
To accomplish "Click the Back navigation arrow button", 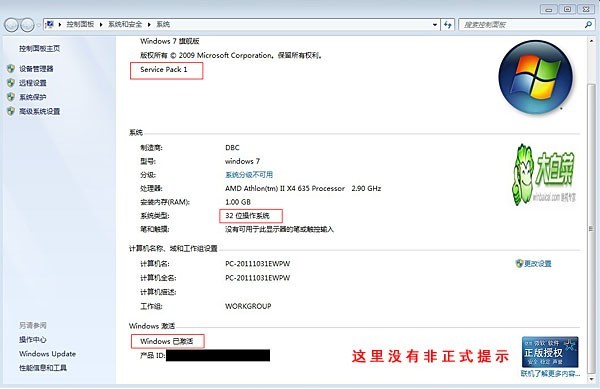I will click(x=11, y=25).
